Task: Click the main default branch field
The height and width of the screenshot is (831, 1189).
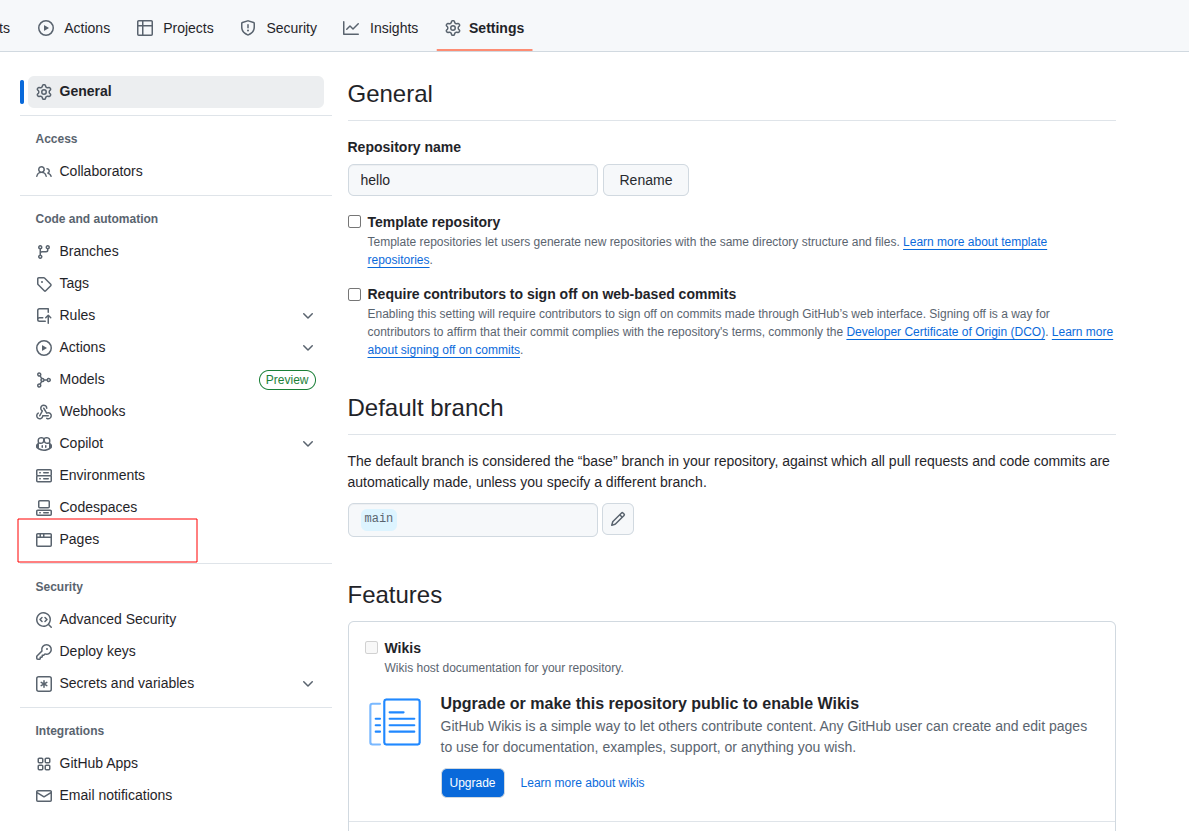Action: point(472,519)
